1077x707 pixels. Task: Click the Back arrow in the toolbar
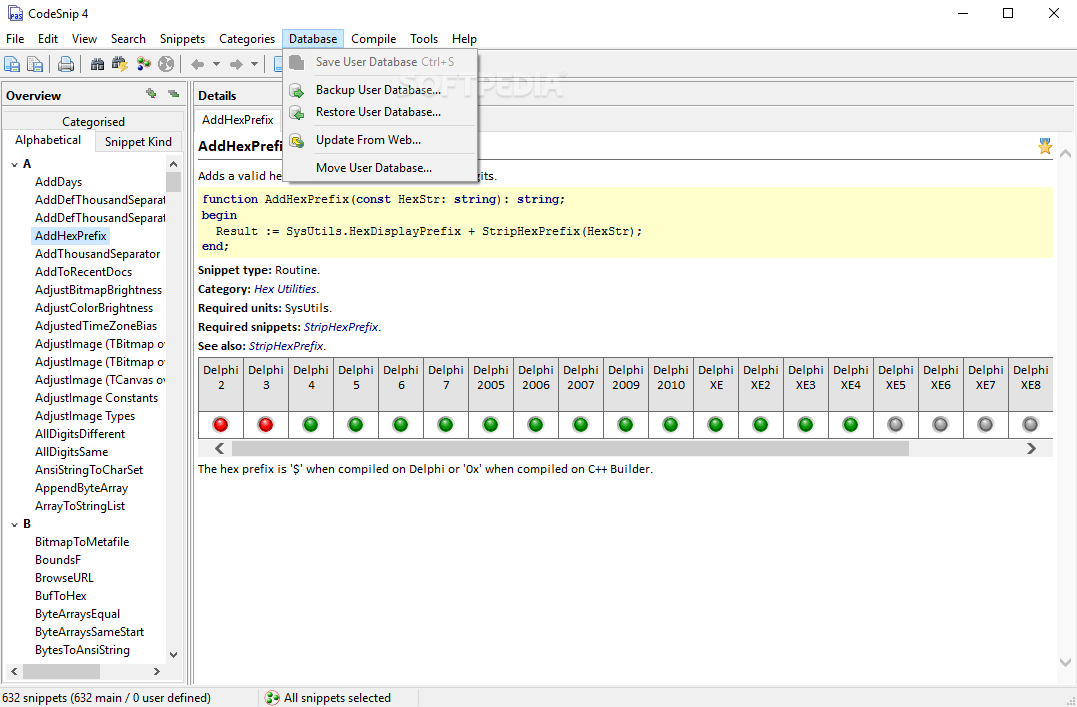tap(198, 65)
